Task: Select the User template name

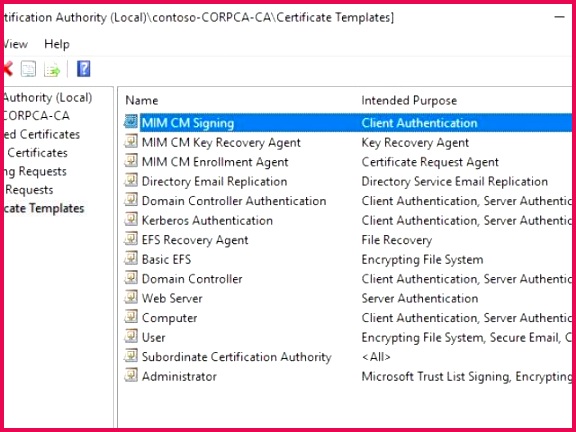Action: (153, 337)
